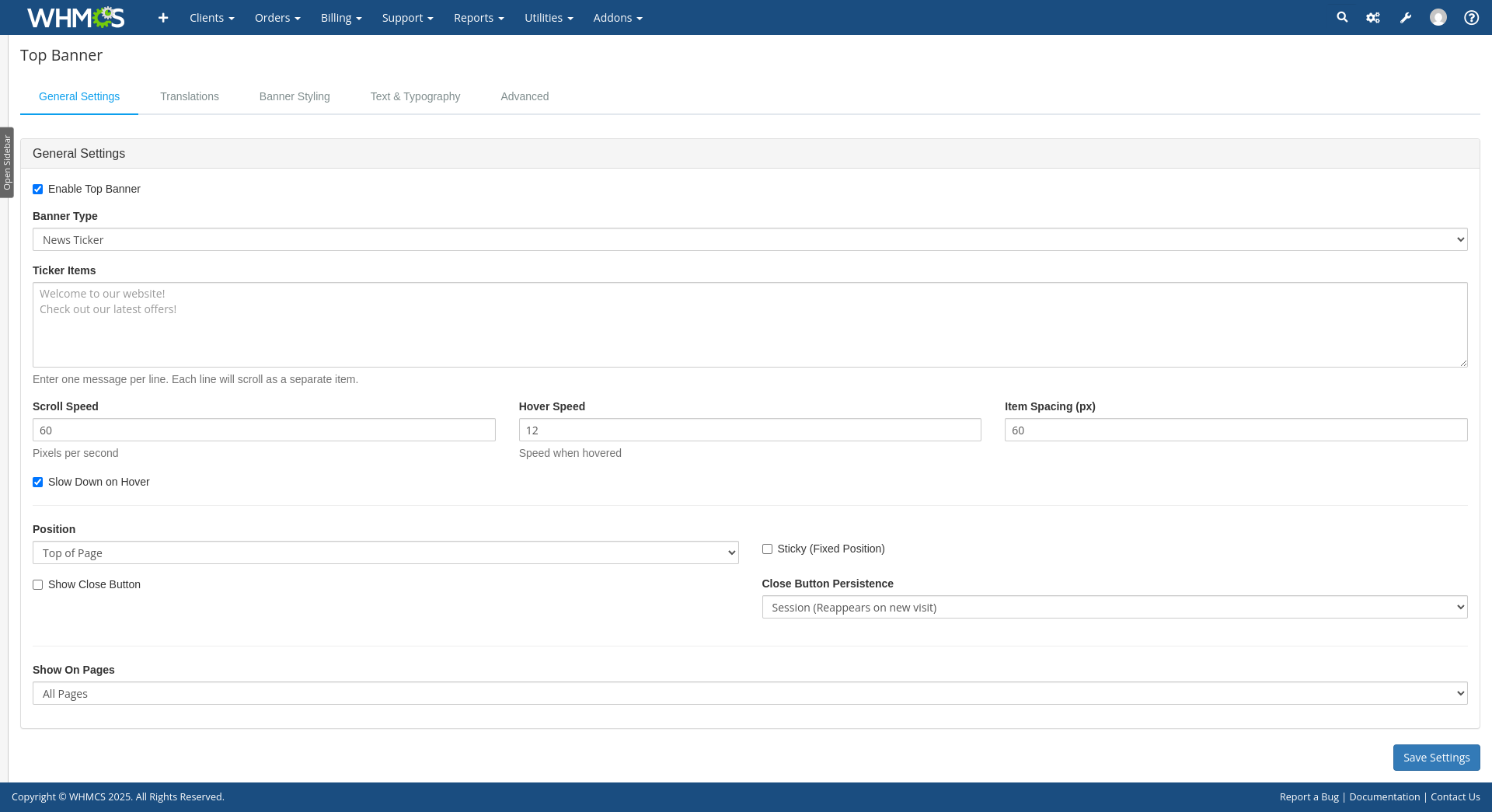Image resolution: width=1492 pixels, height=812 pixels.
Task: Enable Sticky (Fixed Position) checkbox
Action: pos(767,549)
